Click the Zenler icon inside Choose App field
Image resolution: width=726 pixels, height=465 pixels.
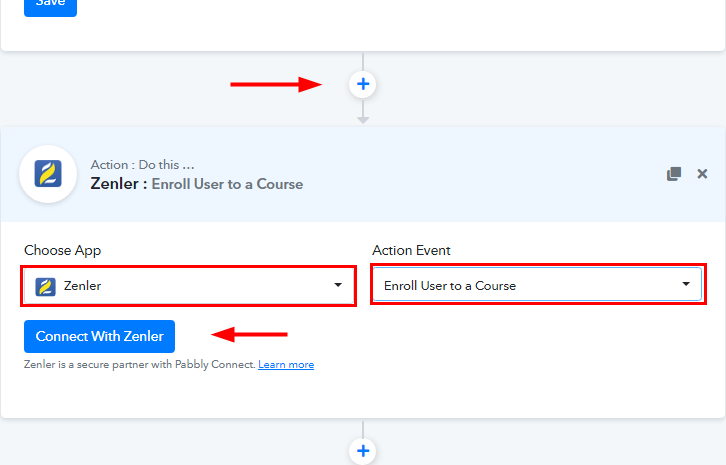(x=45, y=286)
